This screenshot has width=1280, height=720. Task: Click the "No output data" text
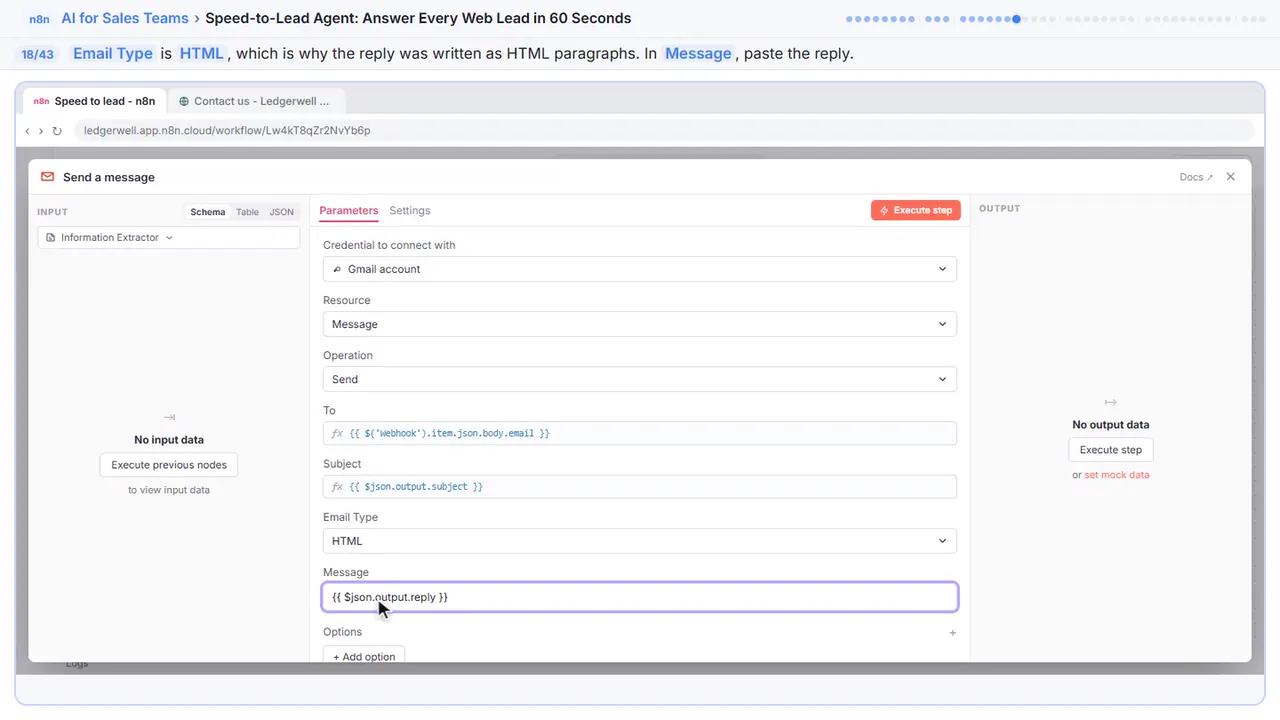coord(1111,425)
